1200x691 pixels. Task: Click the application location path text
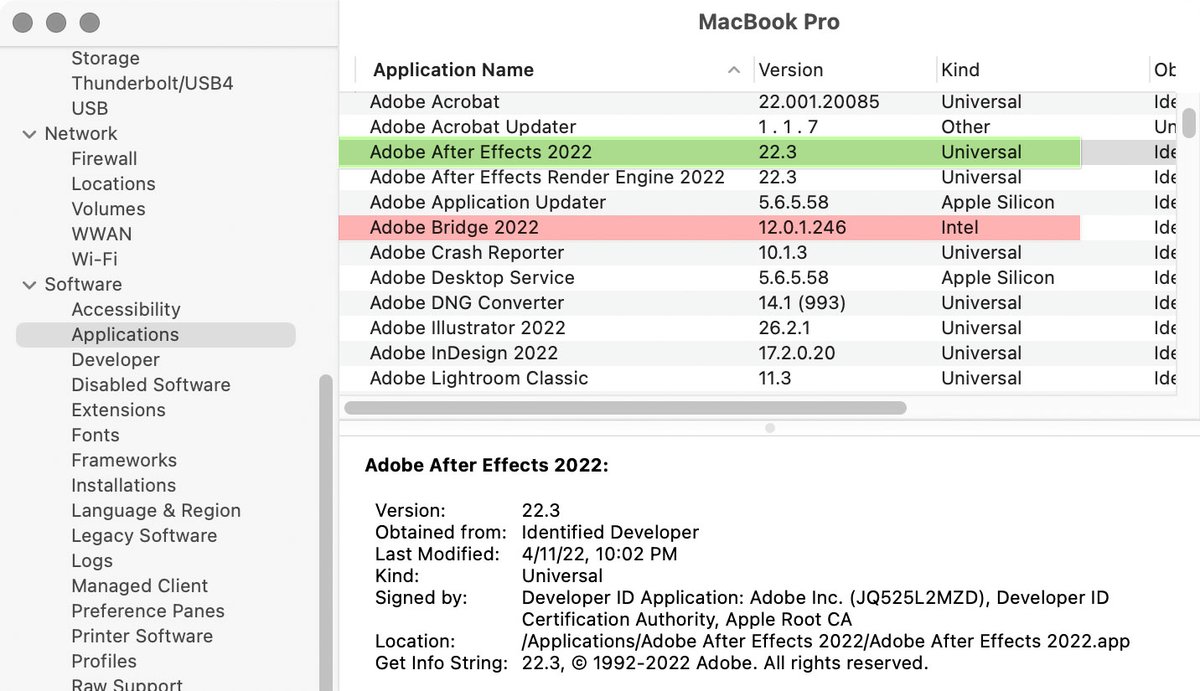(x=826, y=641)
